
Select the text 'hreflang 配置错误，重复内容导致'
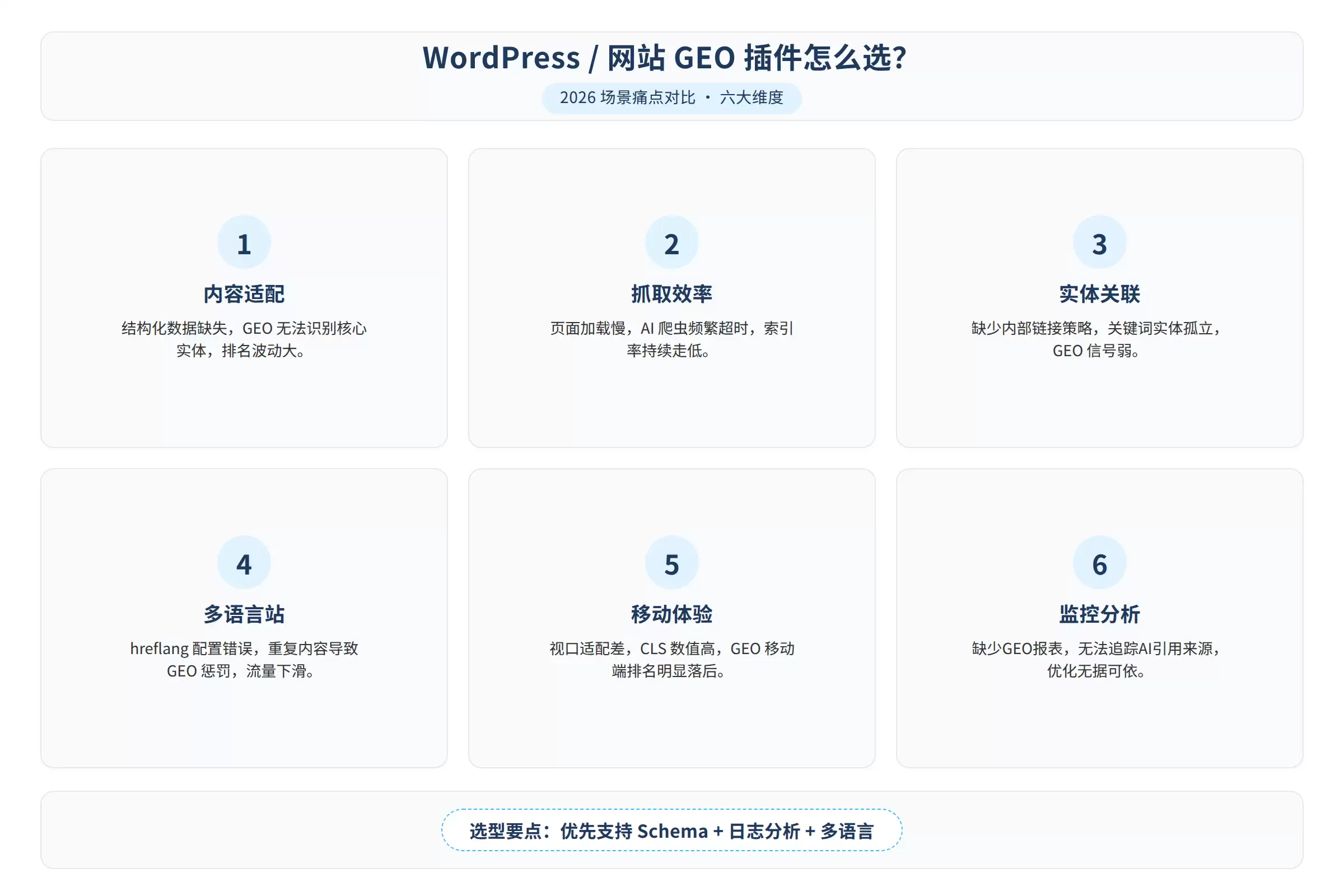[244, 648]
